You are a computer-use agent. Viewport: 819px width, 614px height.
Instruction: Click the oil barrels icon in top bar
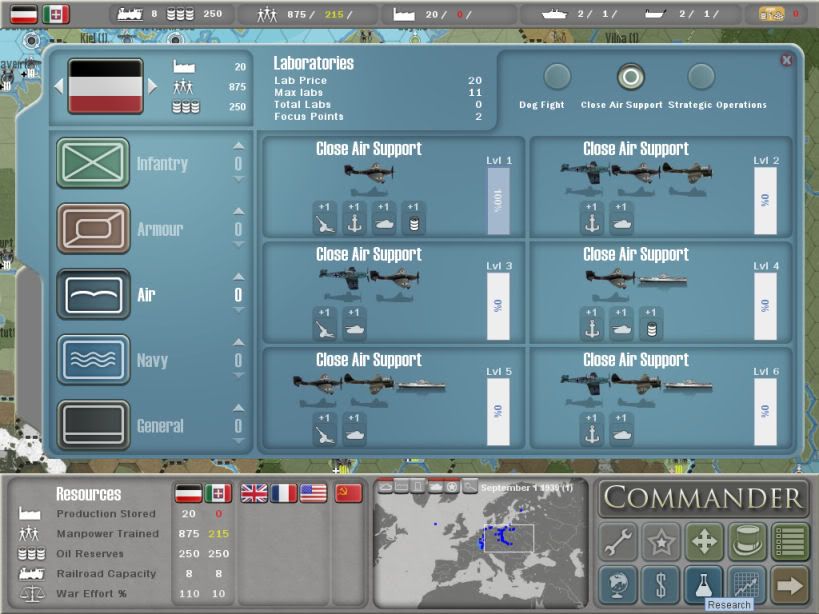click(x=180, y=14)
